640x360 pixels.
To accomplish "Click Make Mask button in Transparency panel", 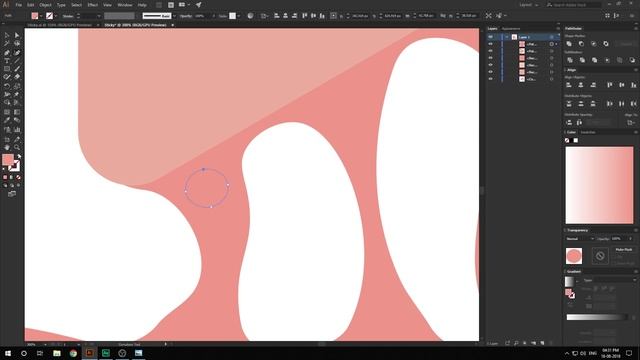I will click(x=624, y=249).
